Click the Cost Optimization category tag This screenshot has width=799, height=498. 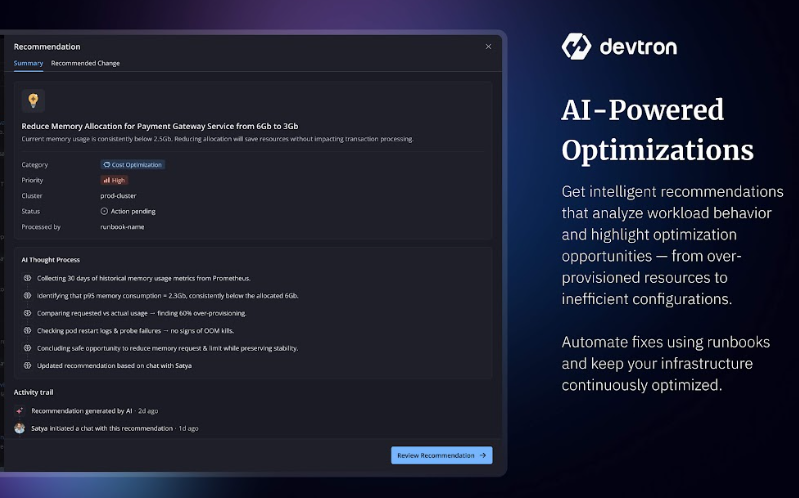click(x=132, y=164)
